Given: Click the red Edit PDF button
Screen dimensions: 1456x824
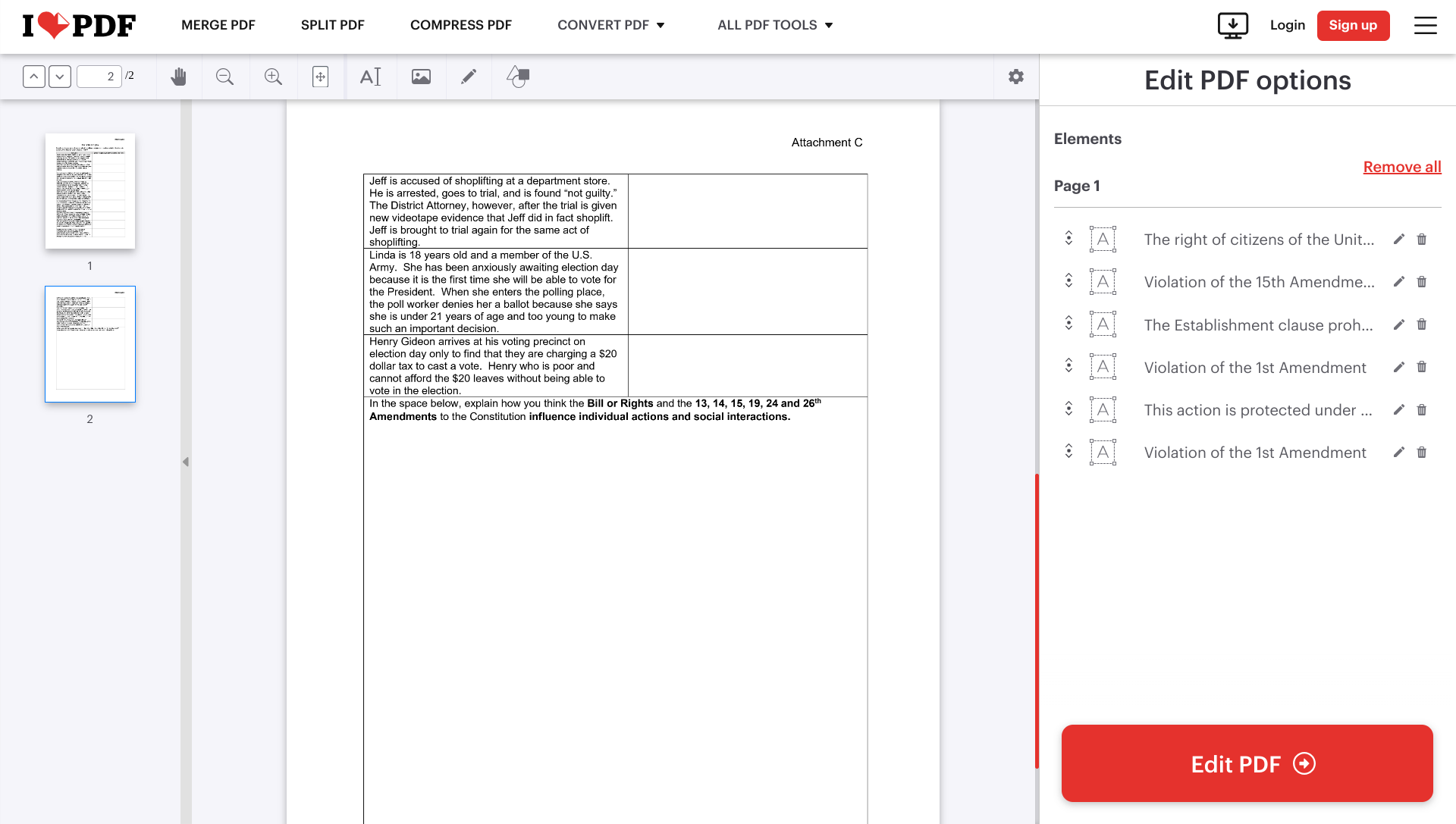Looking at the screenshot, I should [1247, 763].
